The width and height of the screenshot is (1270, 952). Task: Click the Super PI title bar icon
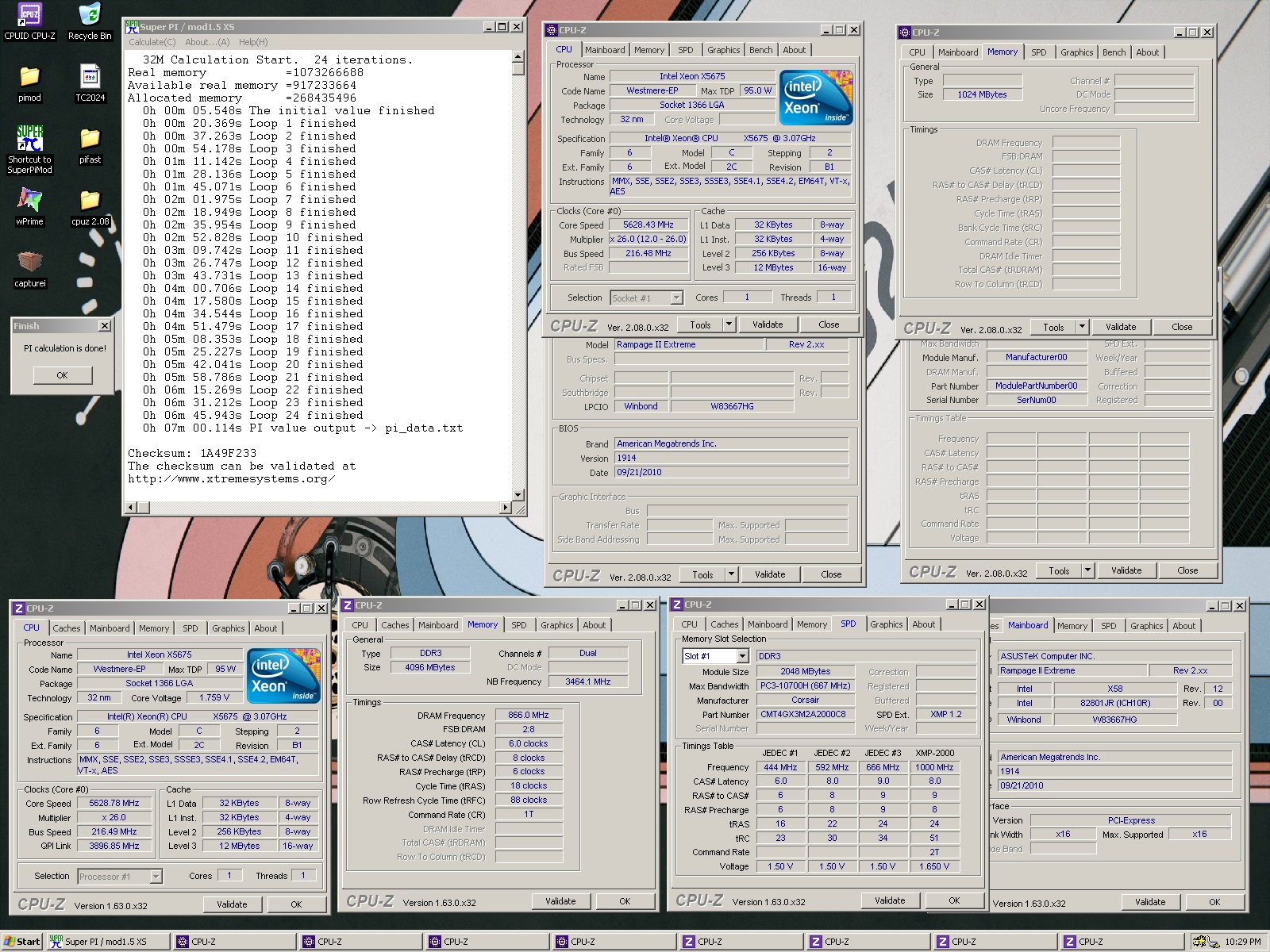[132, 26]
